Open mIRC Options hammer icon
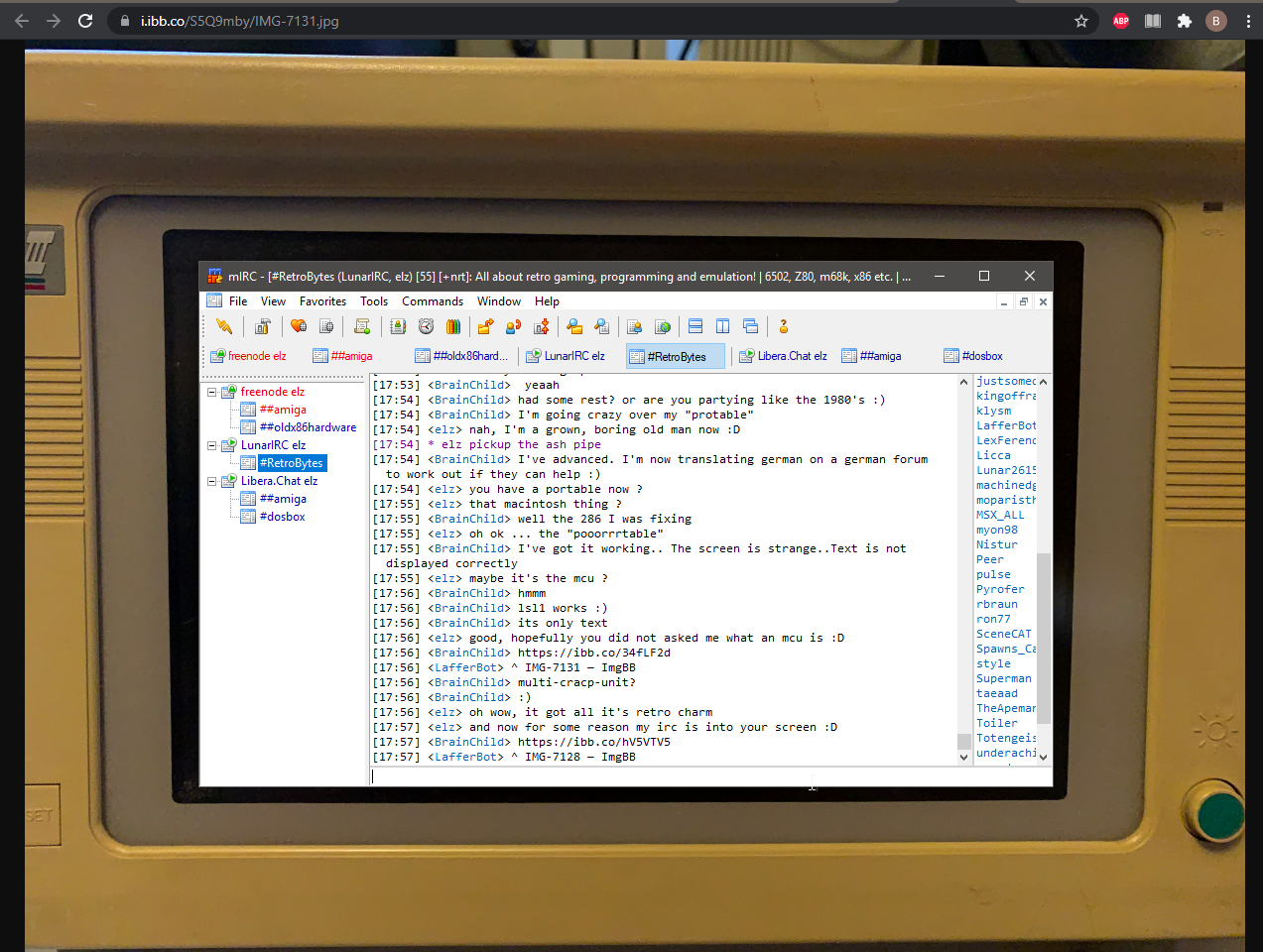The image size is (1263, 952). [x=262, y=326]
